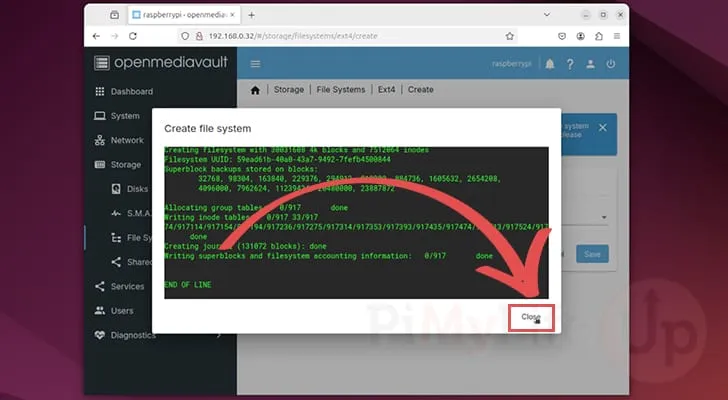Close the raspberrypi browser tab
Image resolution: width=728 pixels, height=400 pixels.
(x=232, y=15)
